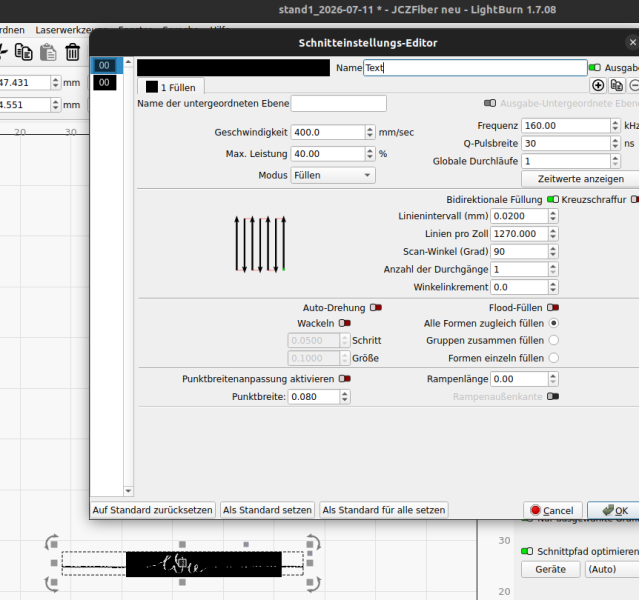
Task: Click the Max. Leistung spinner arrows
Action: click(370, 154)
